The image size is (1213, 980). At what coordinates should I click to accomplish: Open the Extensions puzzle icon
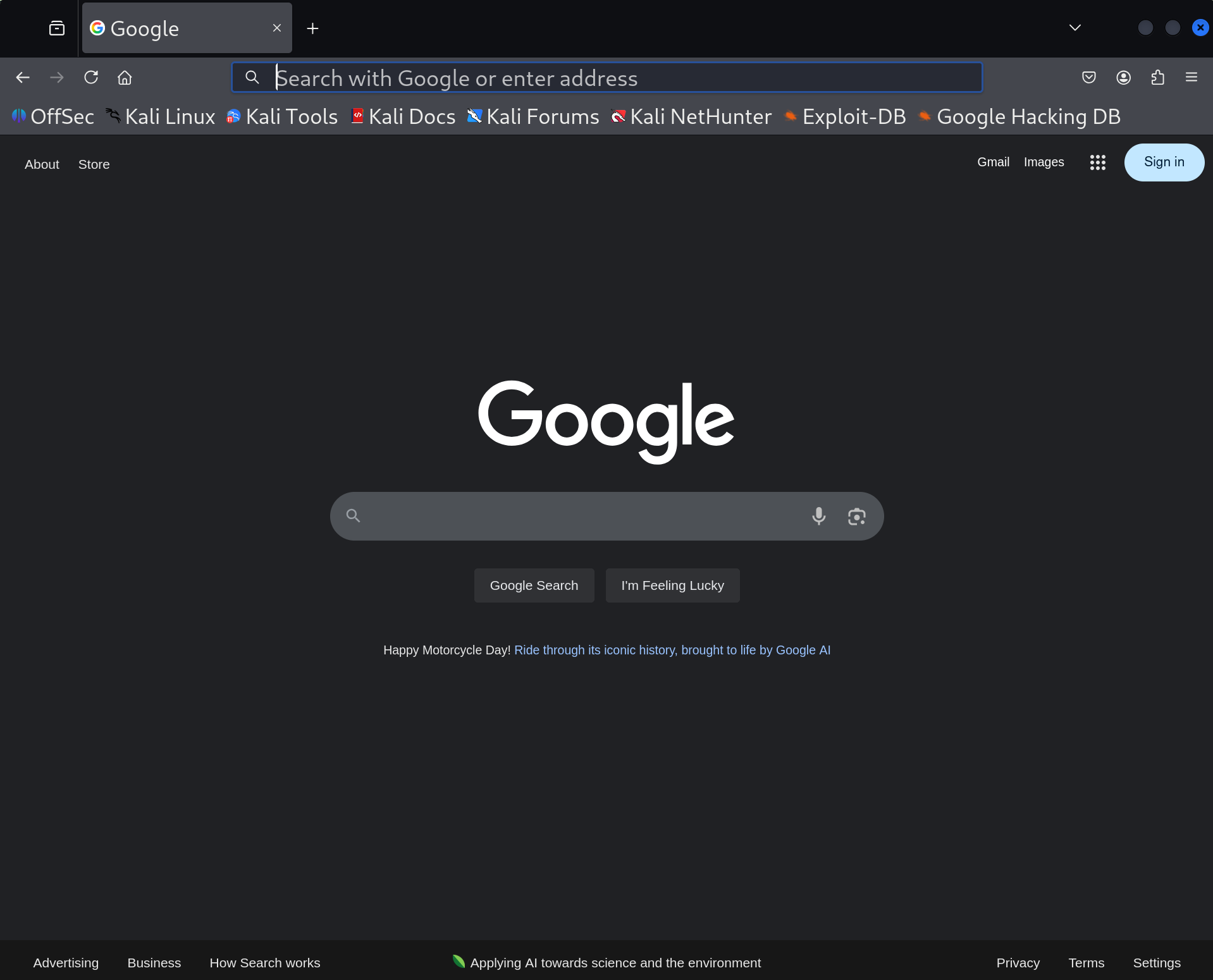click(1157, 77)
